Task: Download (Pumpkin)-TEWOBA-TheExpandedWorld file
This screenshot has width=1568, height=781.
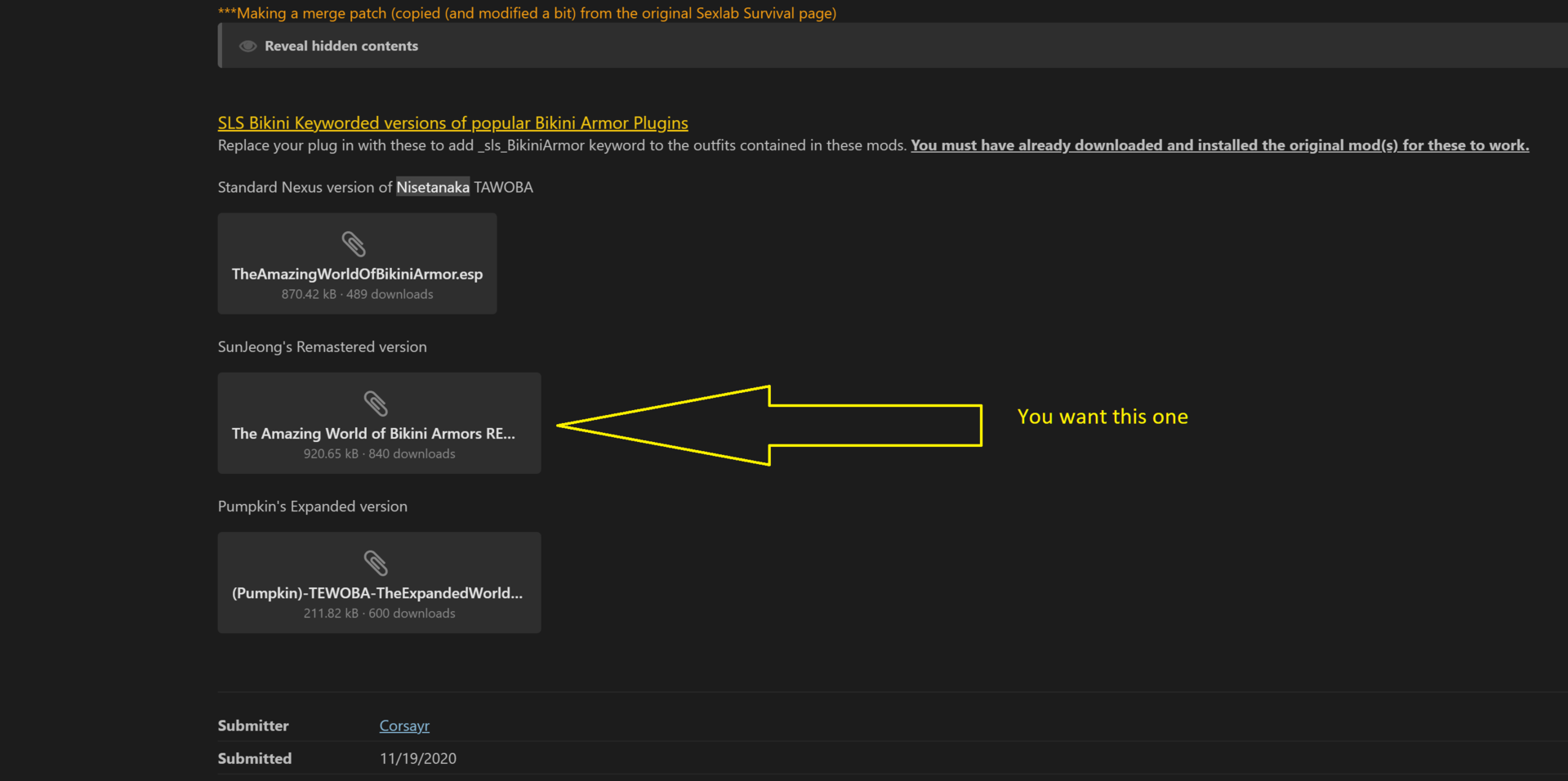Action: (x=379, y=582)
